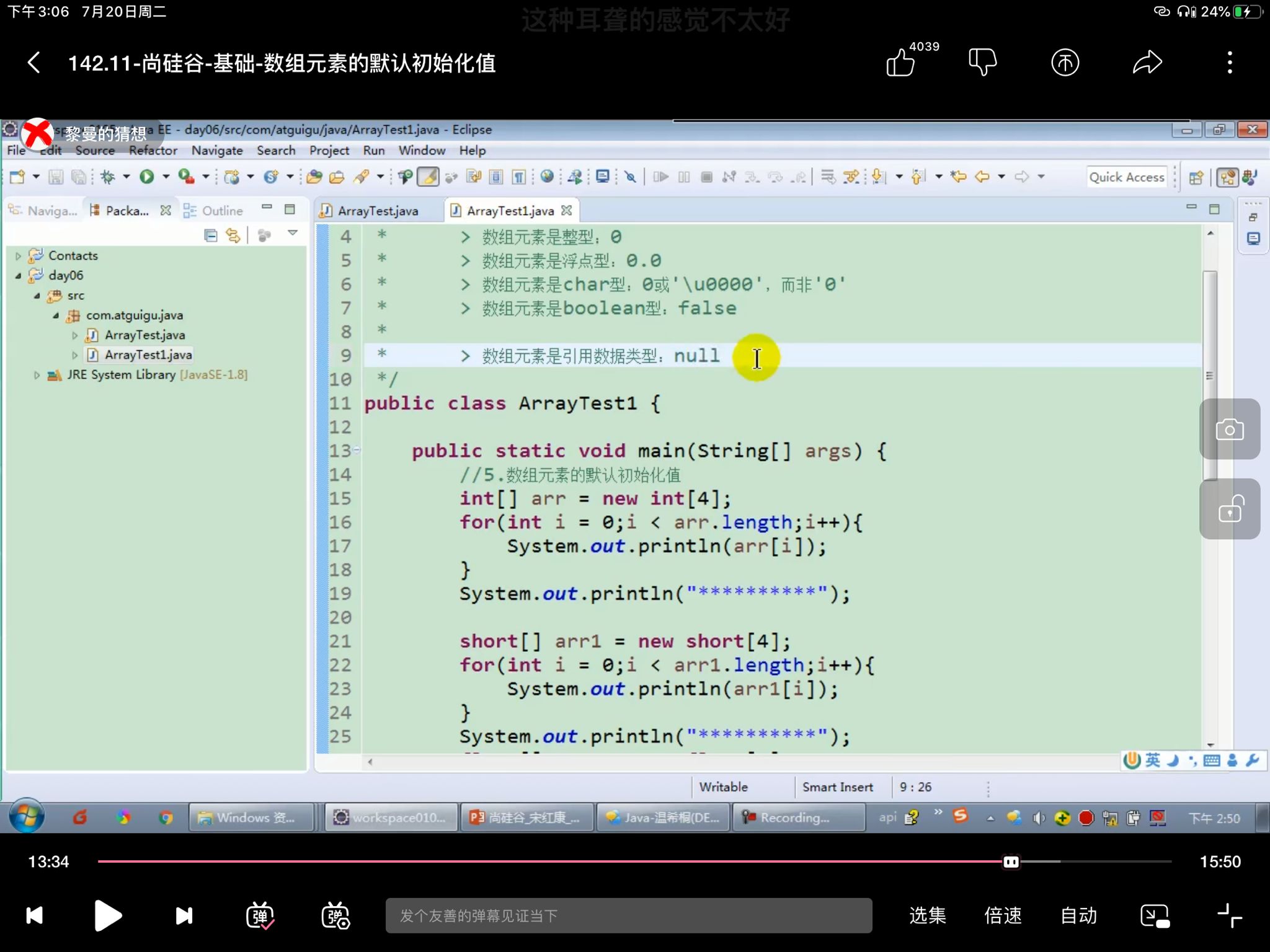Image resolution: width=1270 pixels, height=952 pixels.
Task: Open the Source menu in menu bar
Action: (x=93, y=150)
